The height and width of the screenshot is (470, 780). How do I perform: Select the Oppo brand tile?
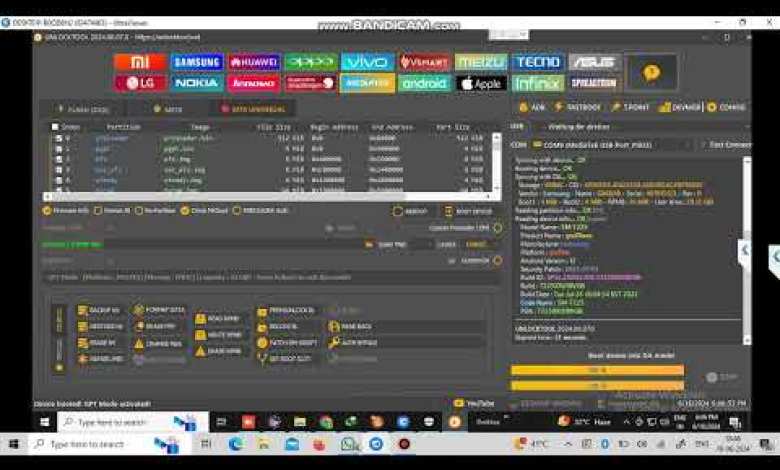[x=311, y=62]
